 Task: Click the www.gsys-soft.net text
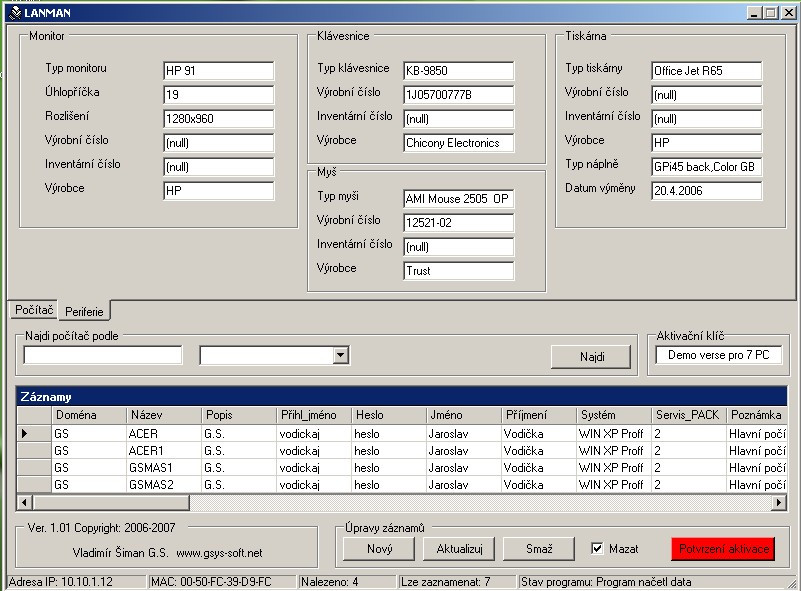219,553
